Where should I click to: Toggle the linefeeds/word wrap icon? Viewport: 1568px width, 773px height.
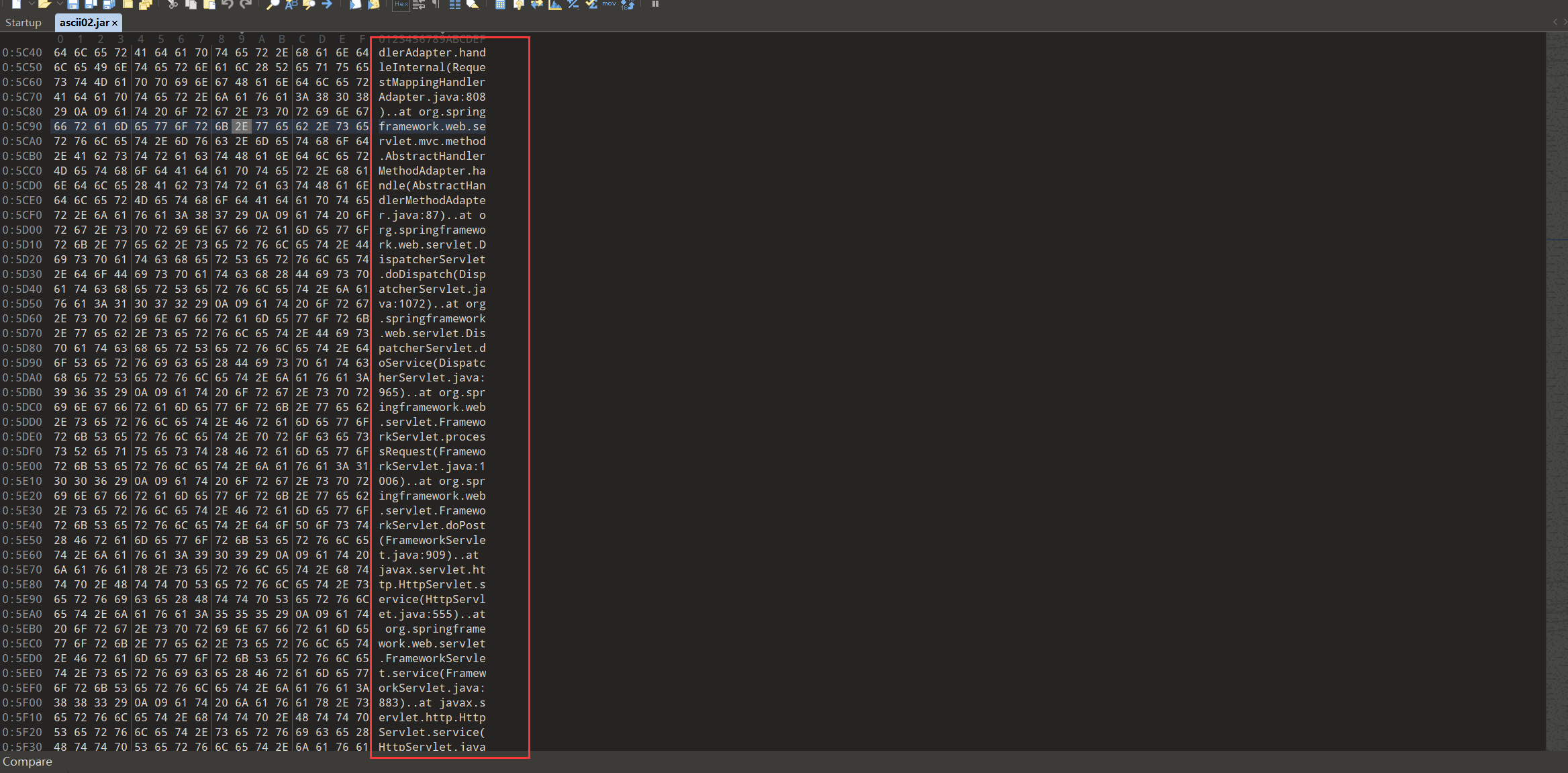[419, 4]
